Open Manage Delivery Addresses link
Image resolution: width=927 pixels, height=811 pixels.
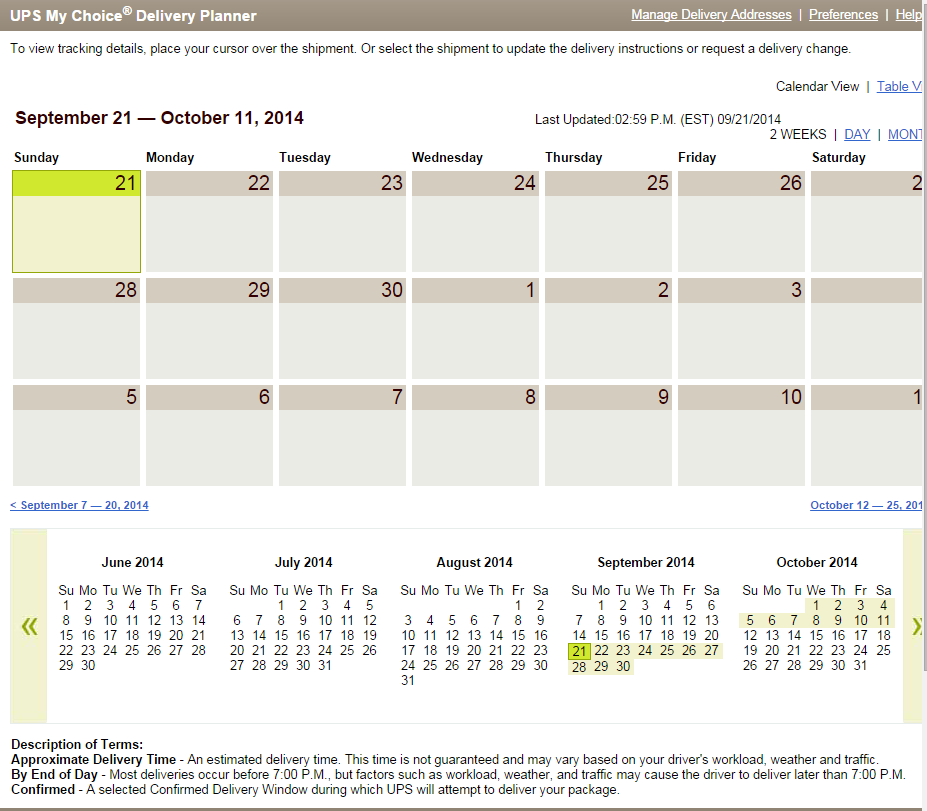(x=711, y=15)
